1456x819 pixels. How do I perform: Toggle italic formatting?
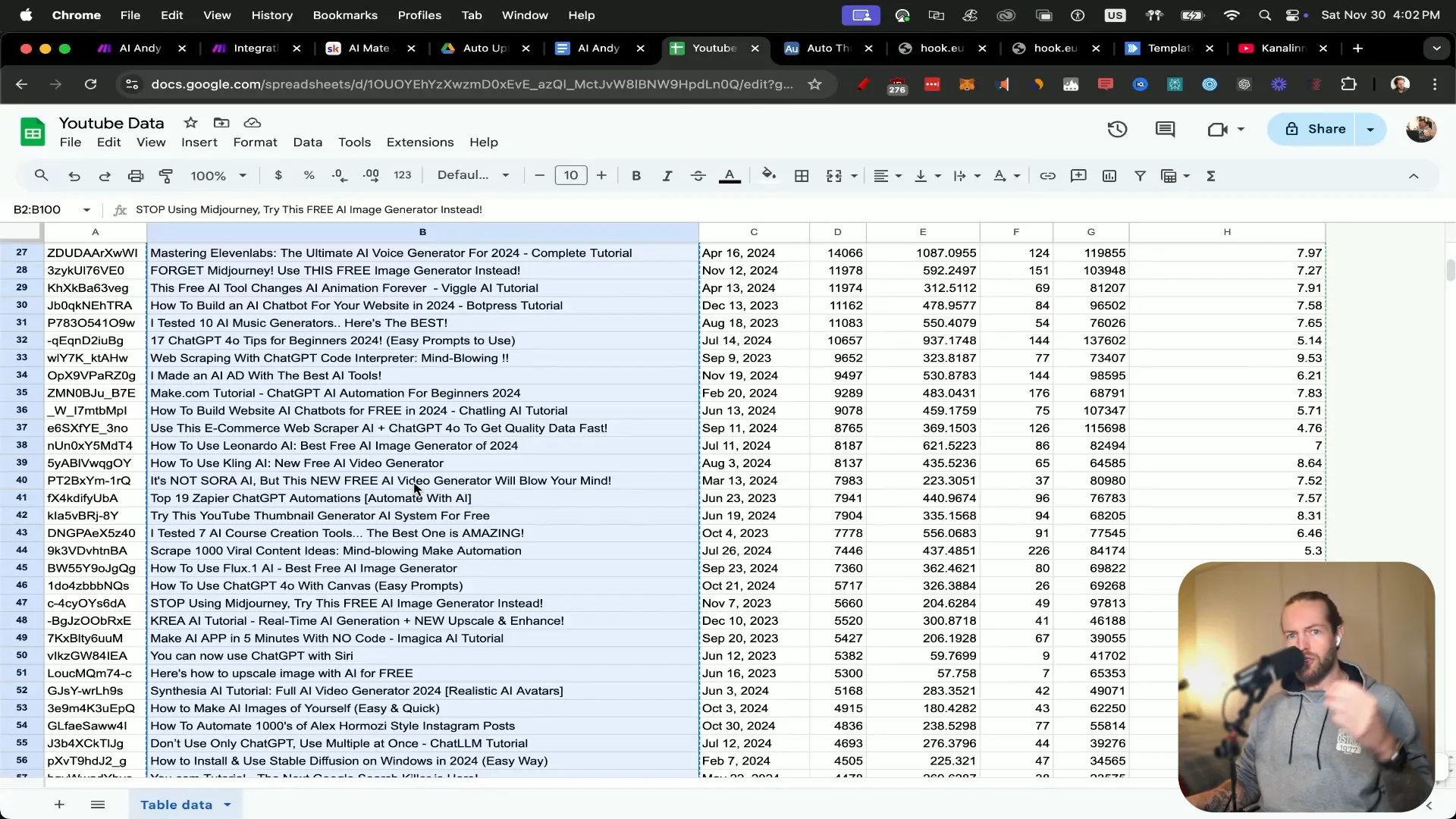click(x=667, y=176)
